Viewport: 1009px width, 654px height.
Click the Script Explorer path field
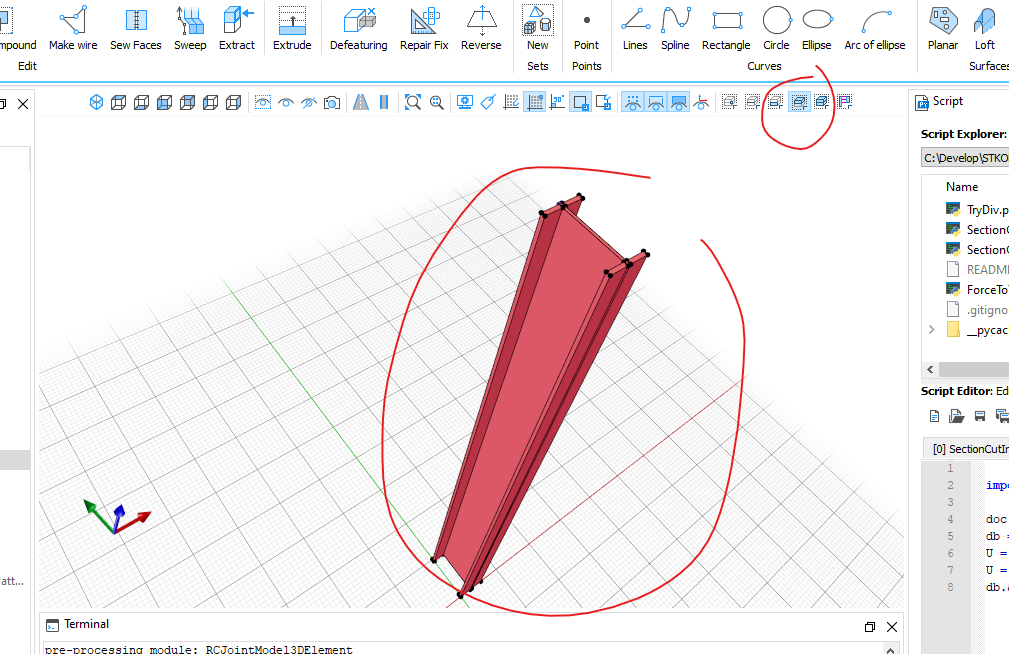click(965, 158)
